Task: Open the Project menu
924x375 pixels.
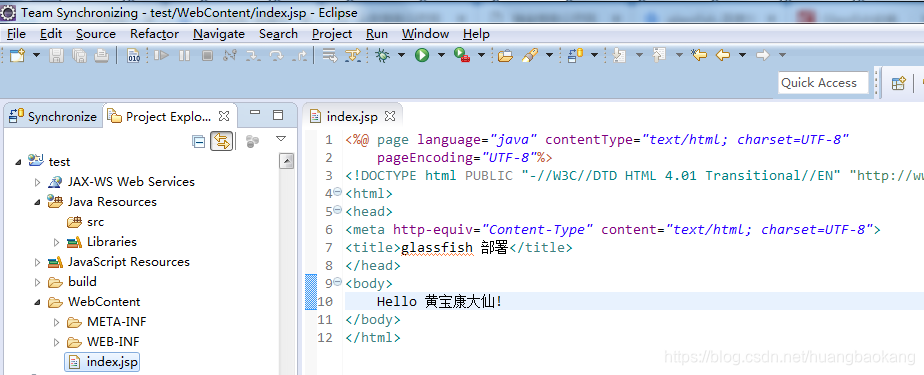Action: click(332, 34)
